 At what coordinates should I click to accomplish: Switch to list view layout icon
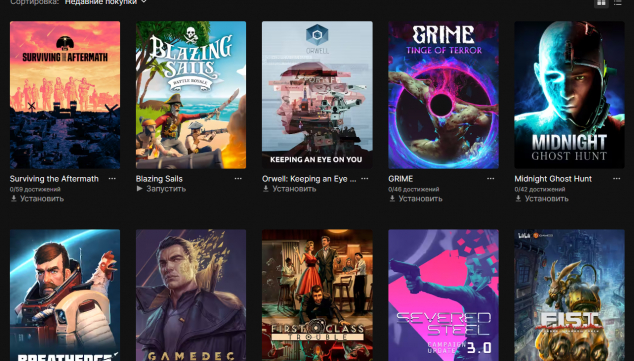617,2
